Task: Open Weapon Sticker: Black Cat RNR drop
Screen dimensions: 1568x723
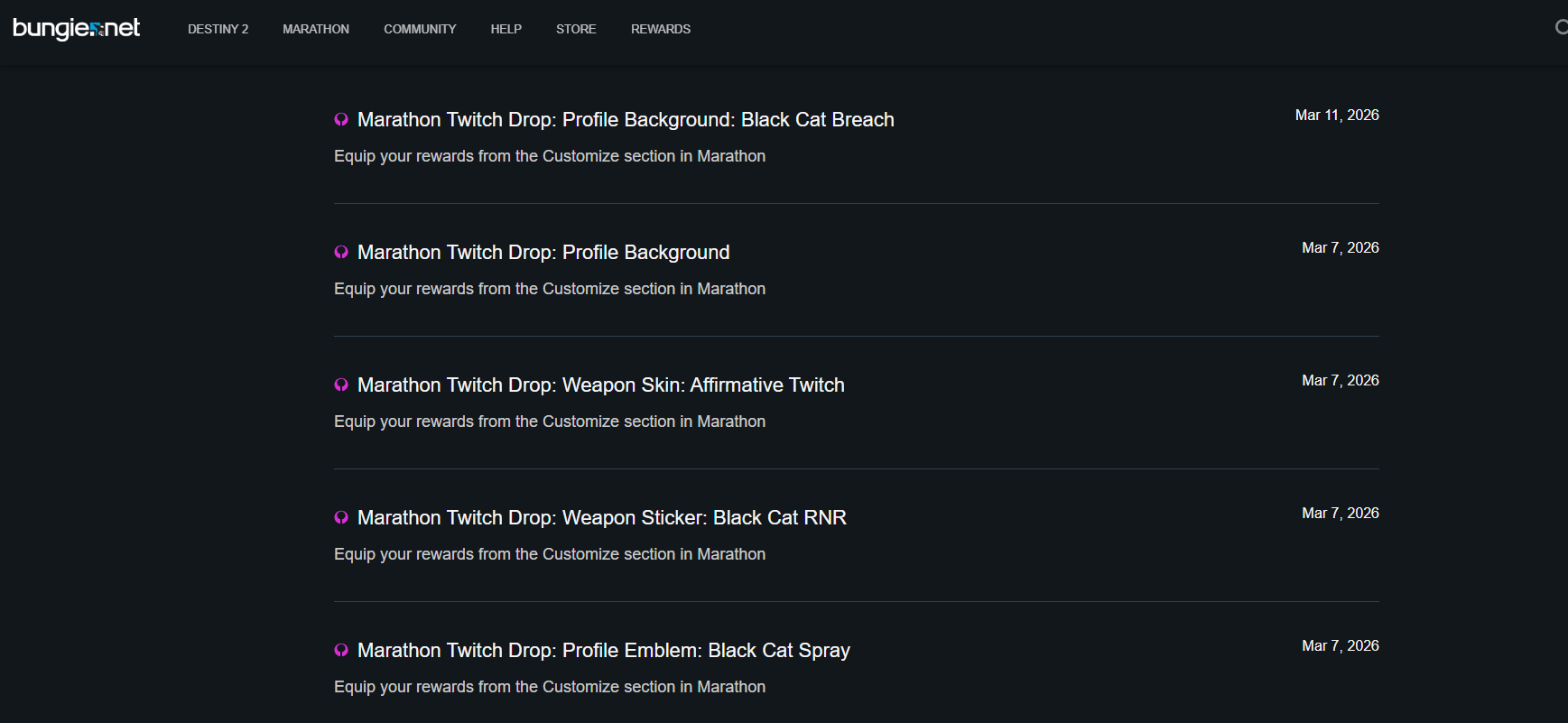Action: click(x=601, y=518)
